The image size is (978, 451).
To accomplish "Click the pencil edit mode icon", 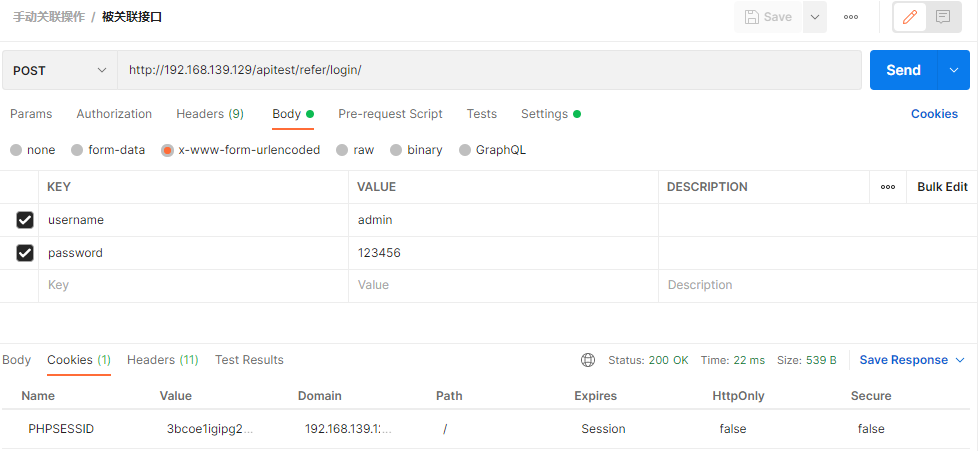I will pyautogui.click(x=910, y=17).
